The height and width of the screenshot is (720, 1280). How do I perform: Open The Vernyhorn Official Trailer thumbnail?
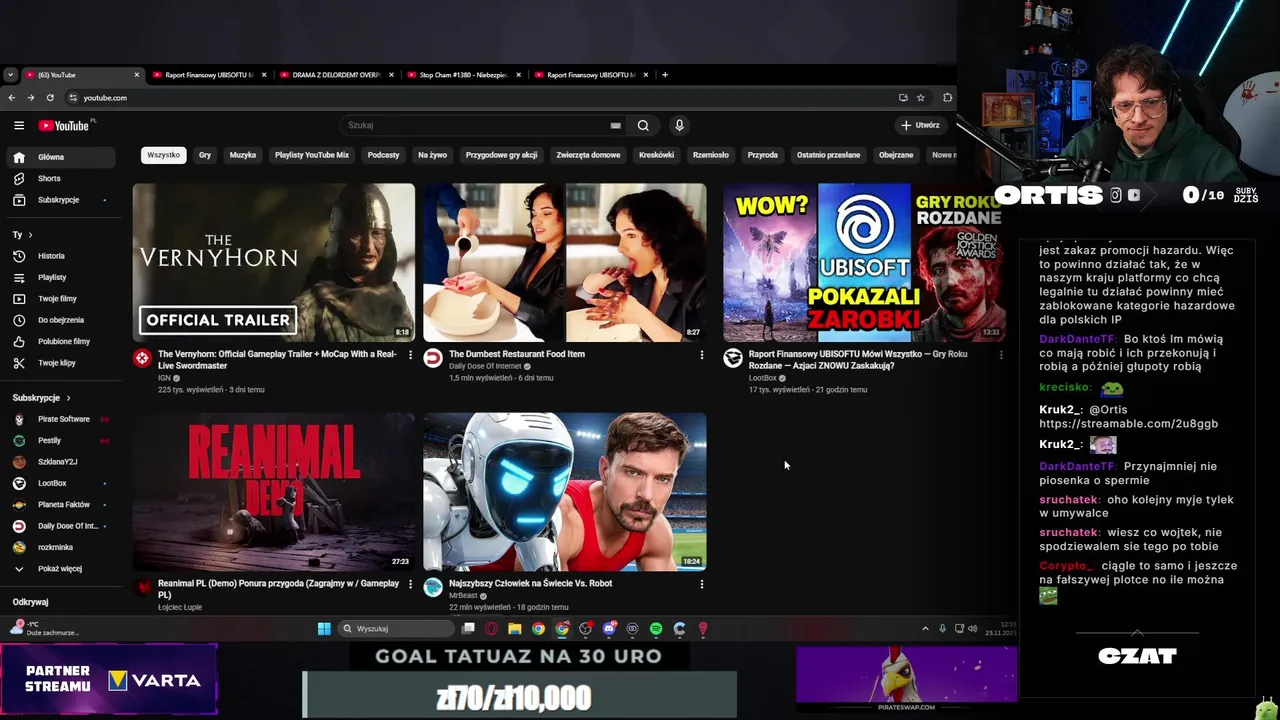tap(274, 262)
